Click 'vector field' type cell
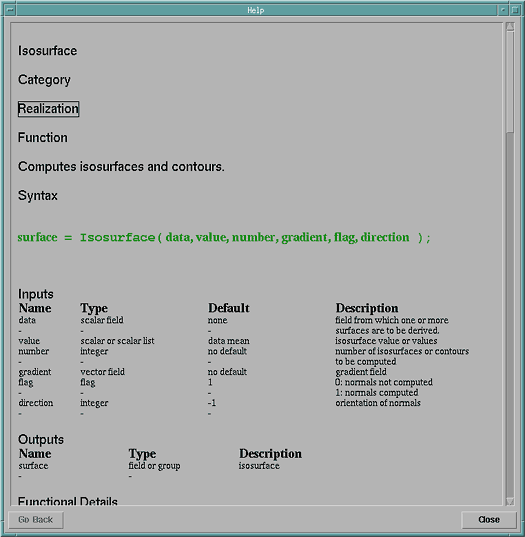The image size is (525, 537). coord(102,372)
